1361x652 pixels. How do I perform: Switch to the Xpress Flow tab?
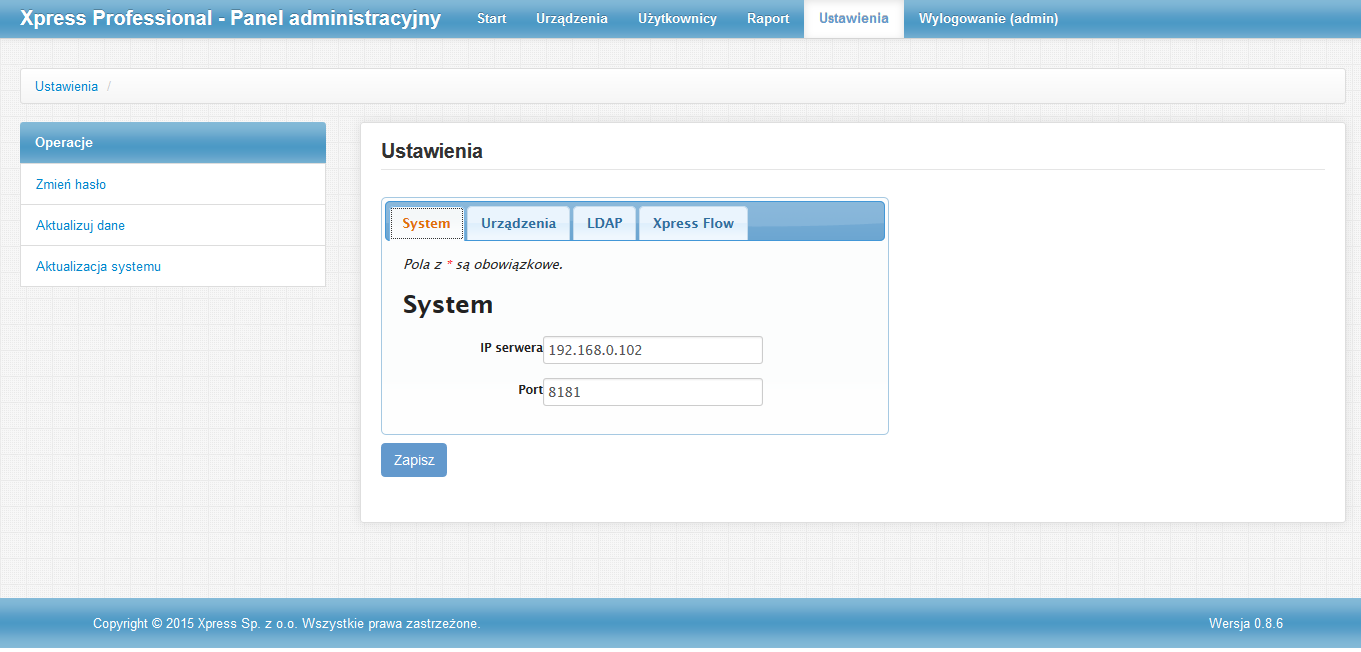(x=693, y=224)
